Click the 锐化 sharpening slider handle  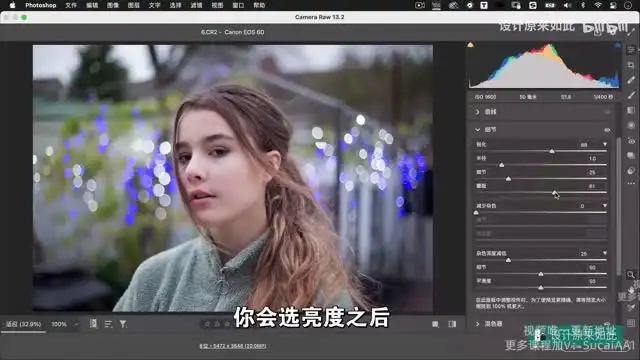point(552,151)
